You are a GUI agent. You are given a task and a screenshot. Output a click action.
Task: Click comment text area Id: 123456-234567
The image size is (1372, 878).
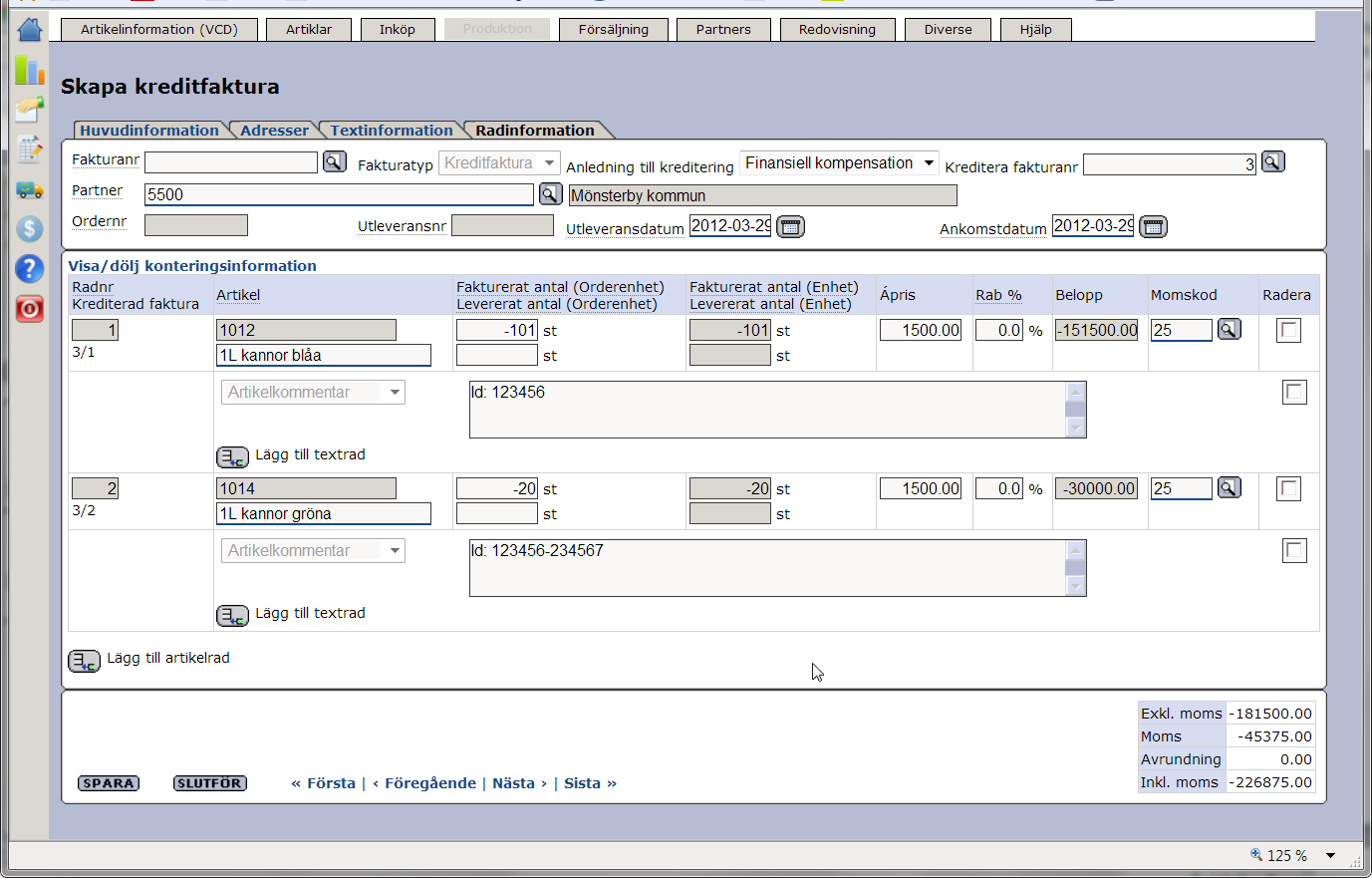pos(767,568)
